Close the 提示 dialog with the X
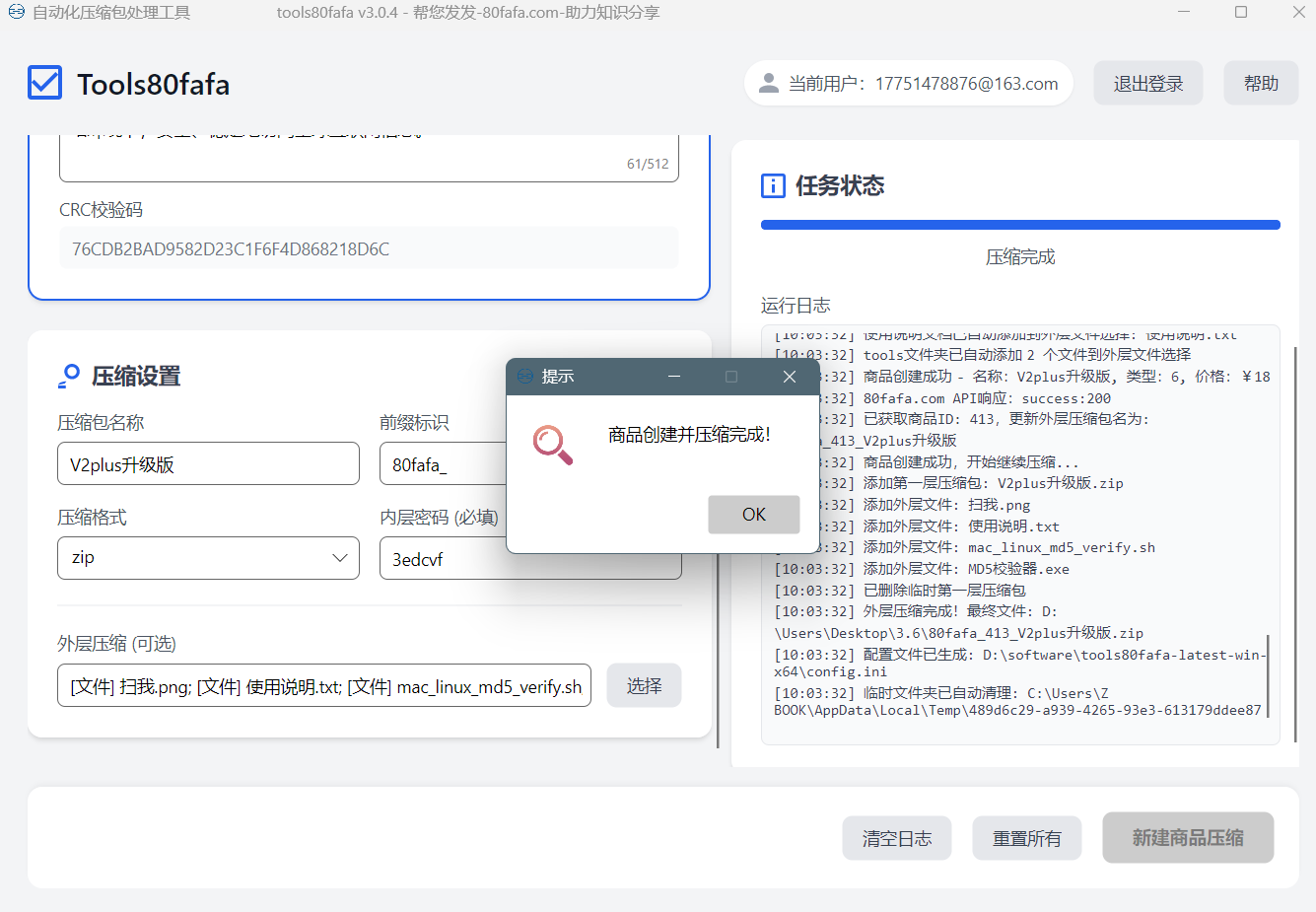Screen dimensions: 1316x912 point(789,377)
